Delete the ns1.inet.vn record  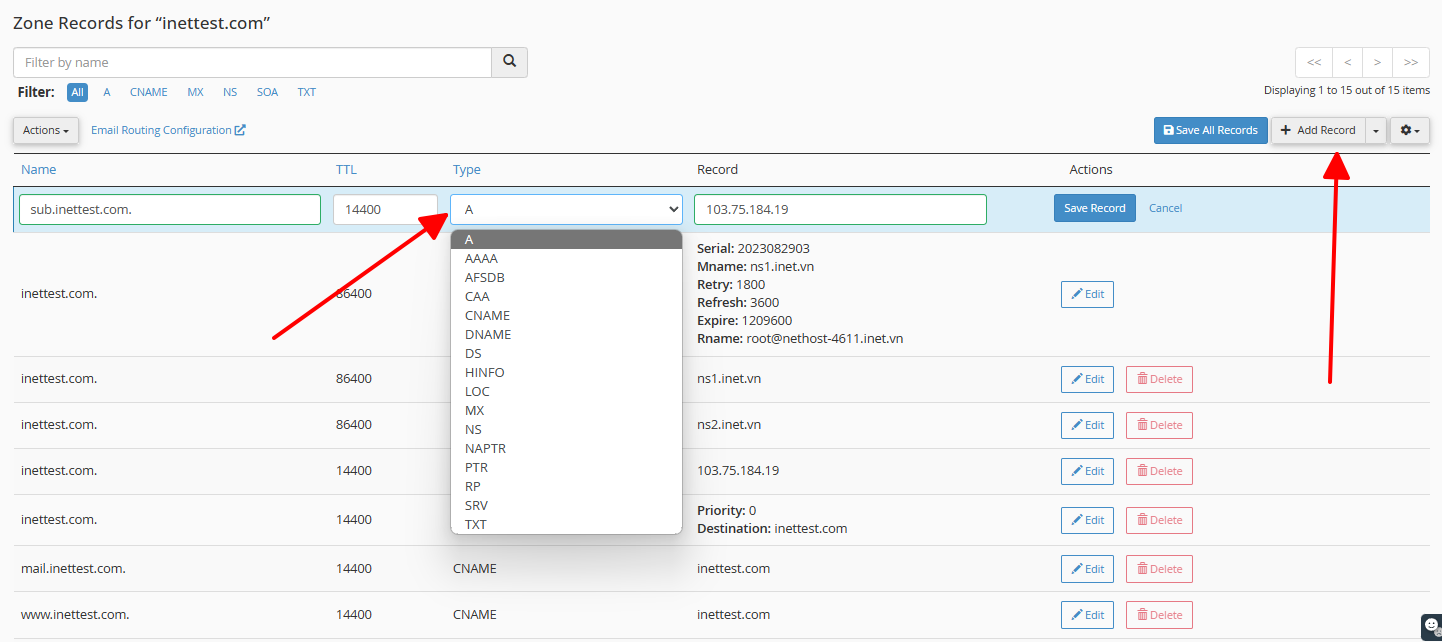[1159, 379]
